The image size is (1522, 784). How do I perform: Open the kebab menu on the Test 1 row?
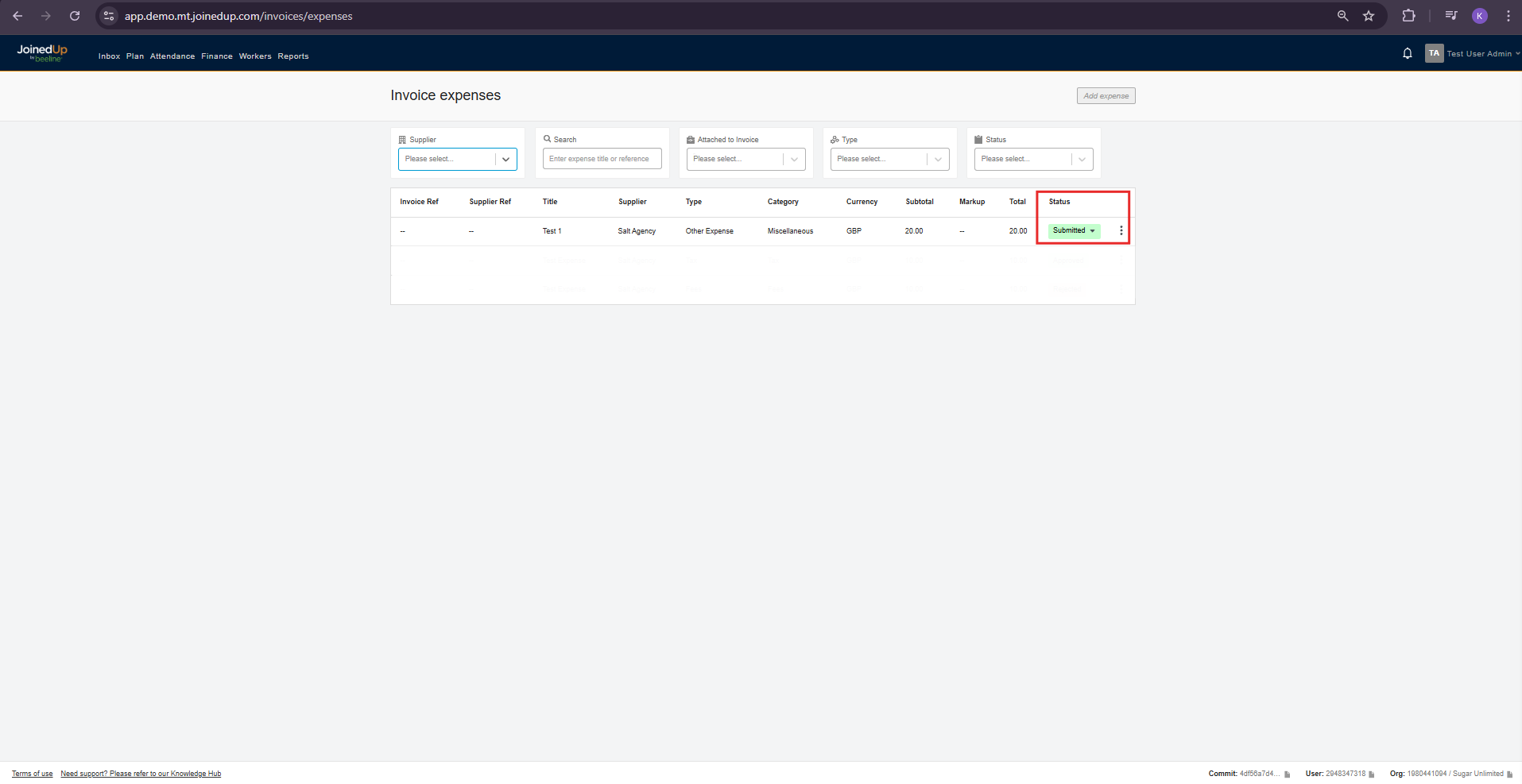tap(1121, 230)
